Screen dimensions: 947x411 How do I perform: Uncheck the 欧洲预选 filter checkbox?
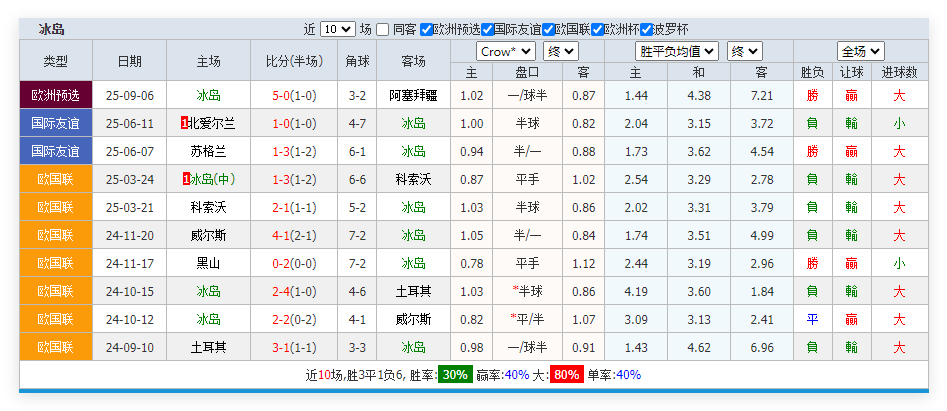[x=427, y=29]
